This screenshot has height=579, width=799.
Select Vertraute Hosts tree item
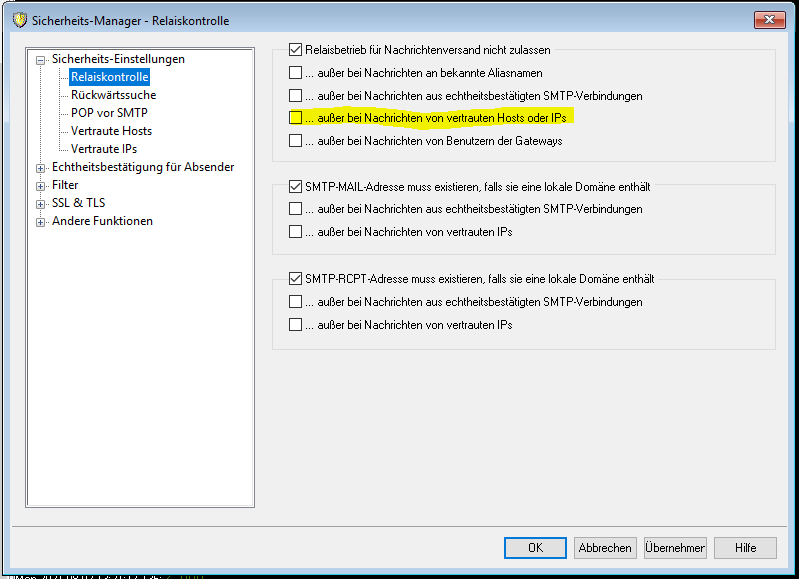(x=111, y=131)
